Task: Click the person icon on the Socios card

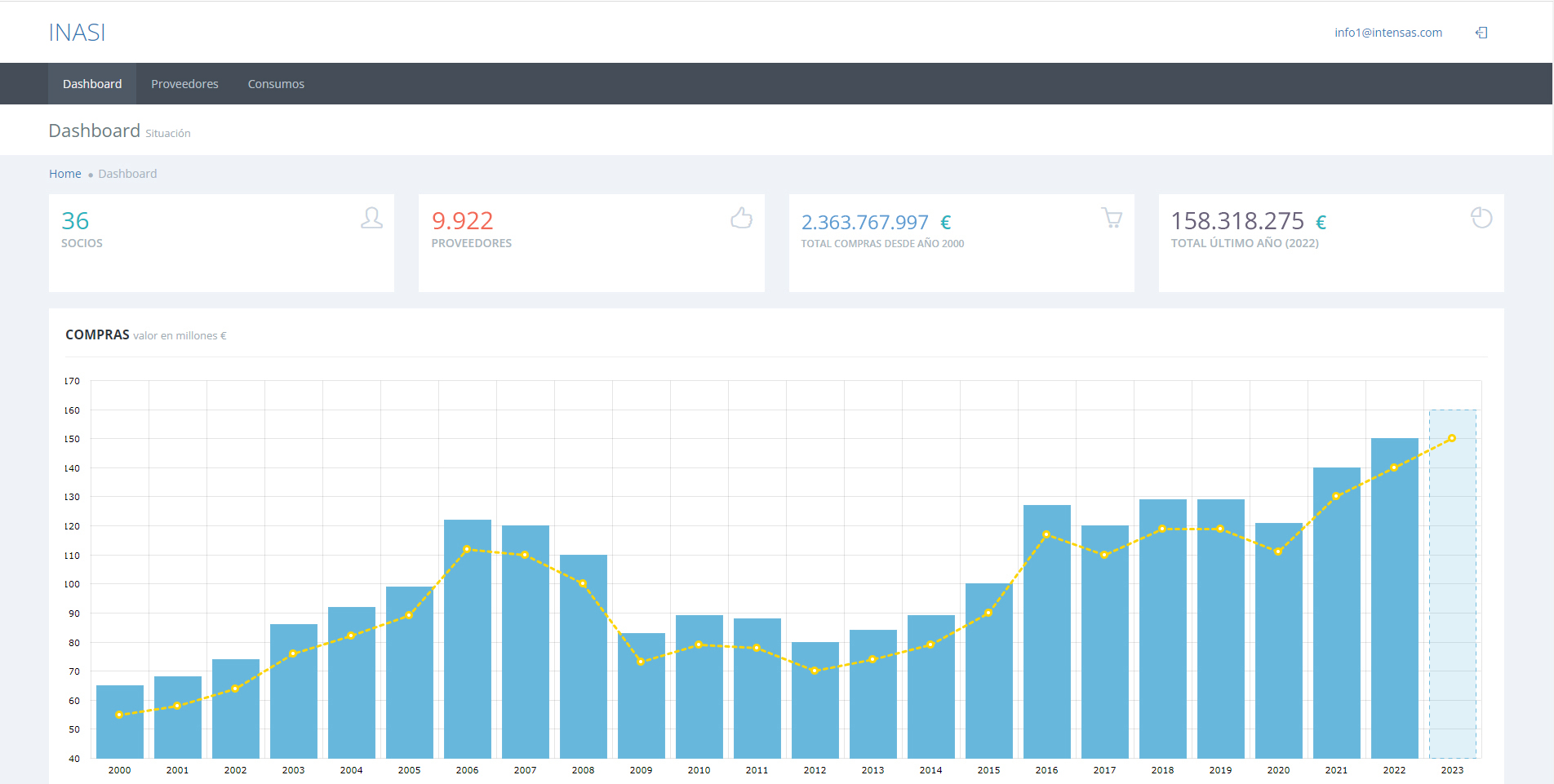Action: pos(371,219)
